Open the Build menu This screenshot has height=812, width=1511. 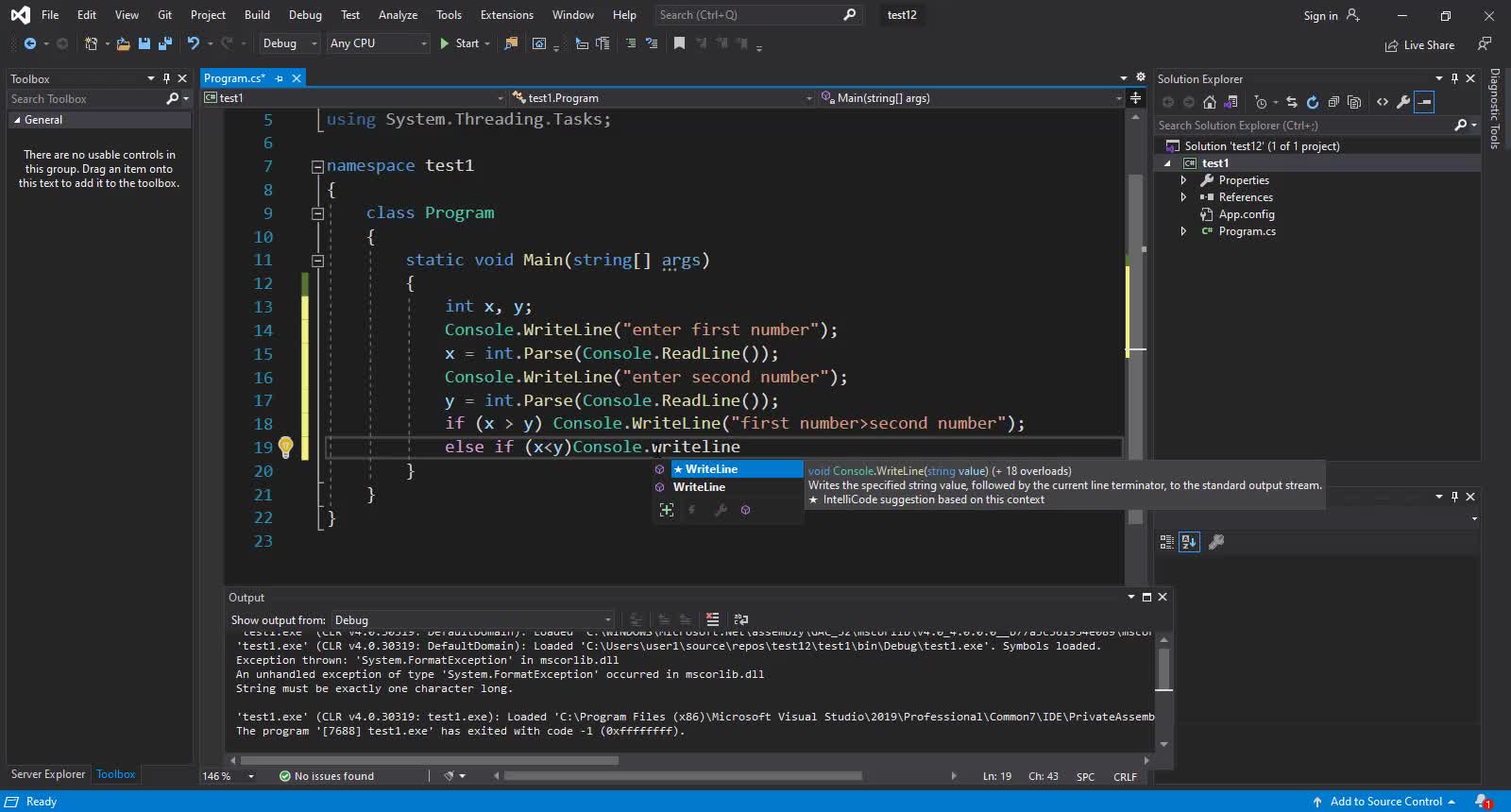(257, 15)
